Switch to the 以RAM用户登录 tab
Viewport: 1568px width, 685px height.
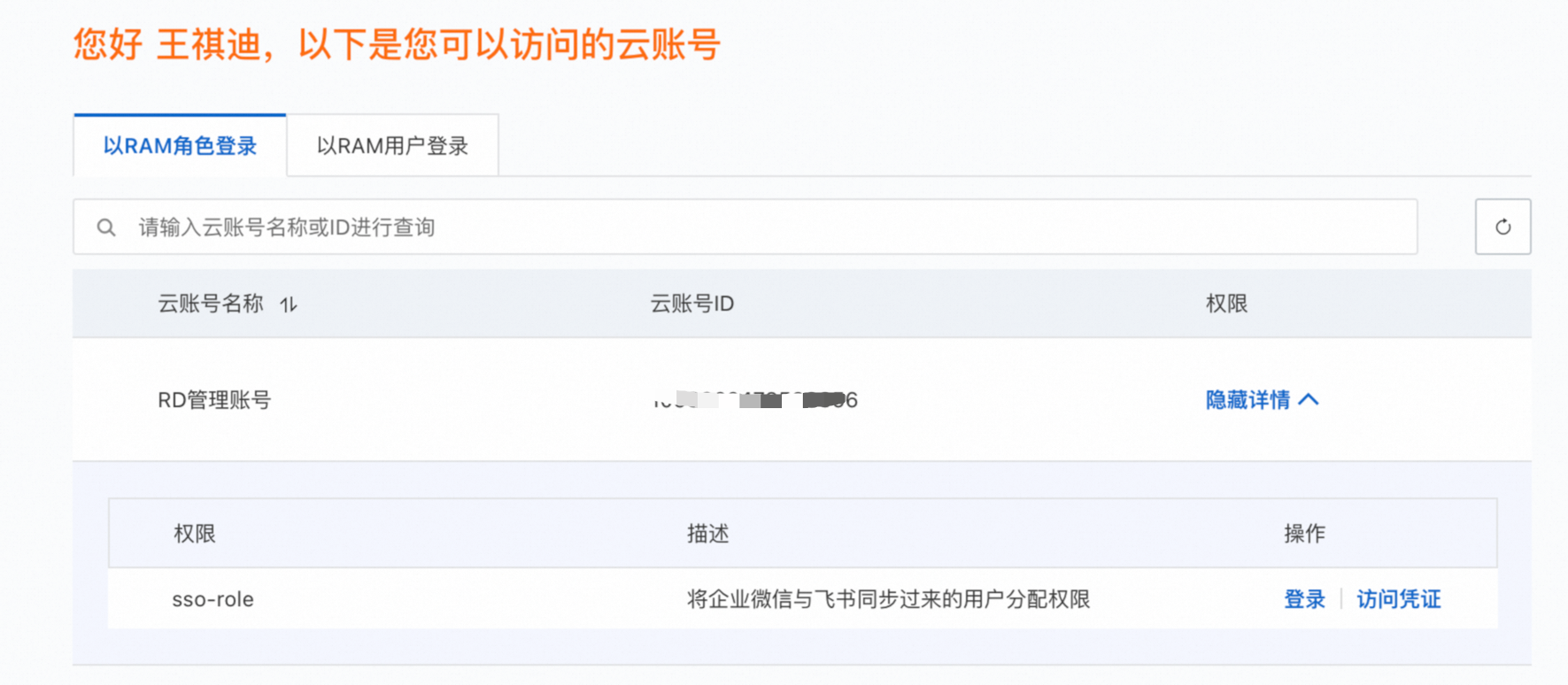[x=392, y=146]
